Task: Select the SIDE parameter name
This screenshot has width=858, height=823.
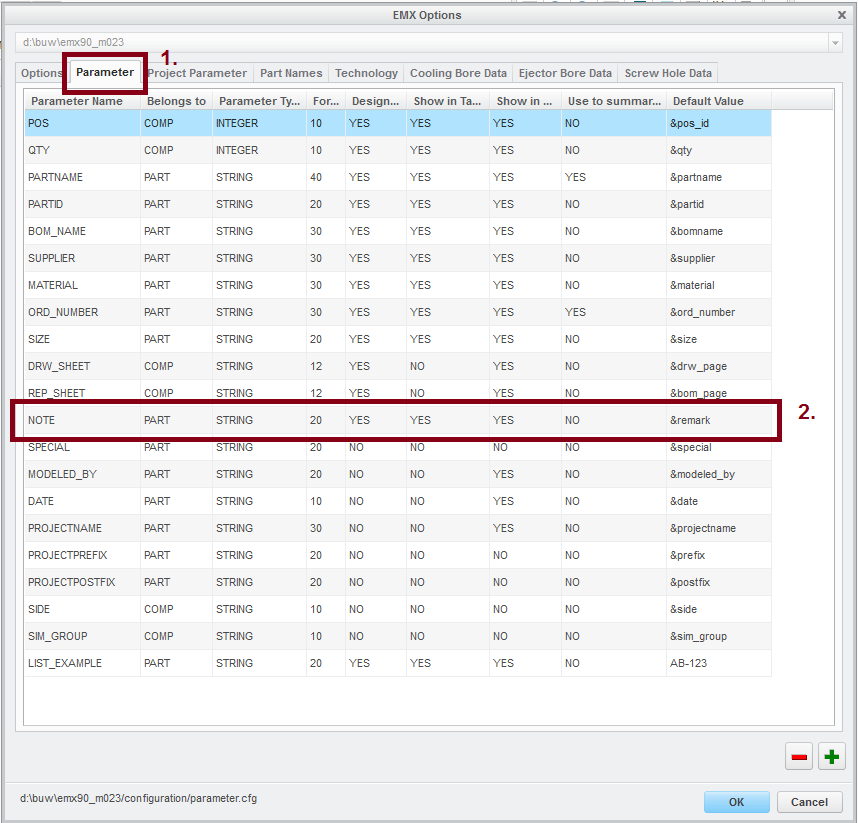Action: point(39,609)
